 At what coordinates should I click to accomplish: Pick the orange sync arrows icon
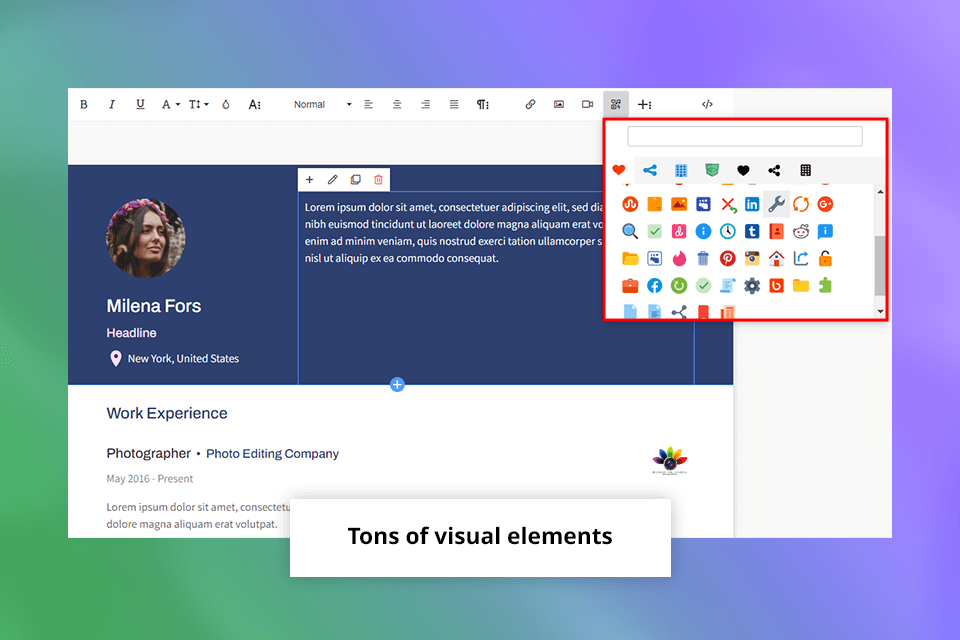pos(801,204)
